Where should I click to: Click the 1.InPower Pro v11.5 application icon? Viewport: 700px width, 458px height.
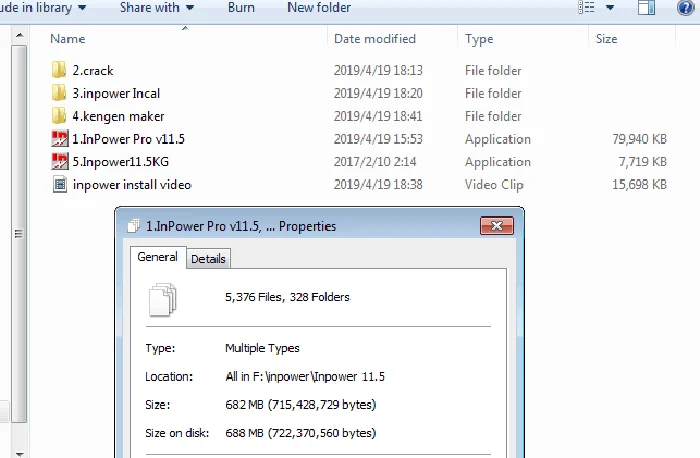click(60, 139)
